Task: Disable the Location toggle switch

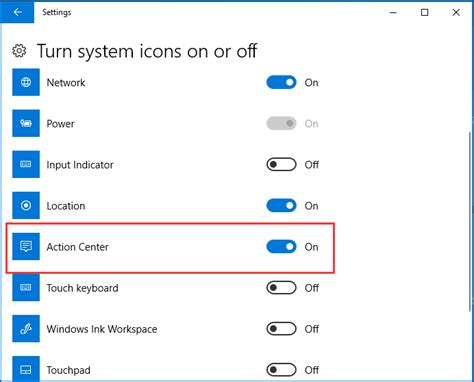Action: click(281, 205)
